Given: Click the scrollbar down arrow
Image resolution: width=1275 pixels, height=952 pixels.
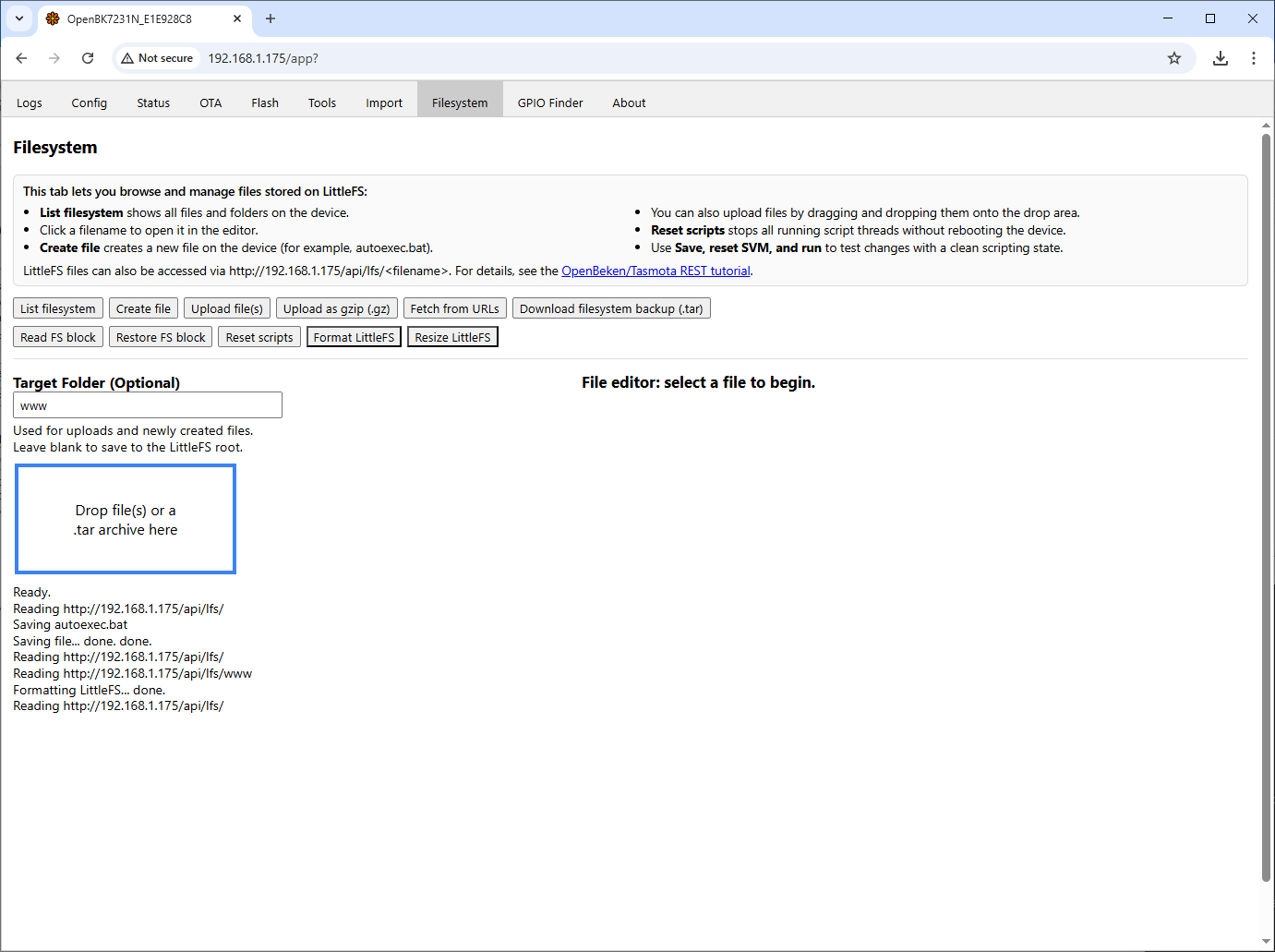Looking at the screenshot, I should [x=1266, y=942].
